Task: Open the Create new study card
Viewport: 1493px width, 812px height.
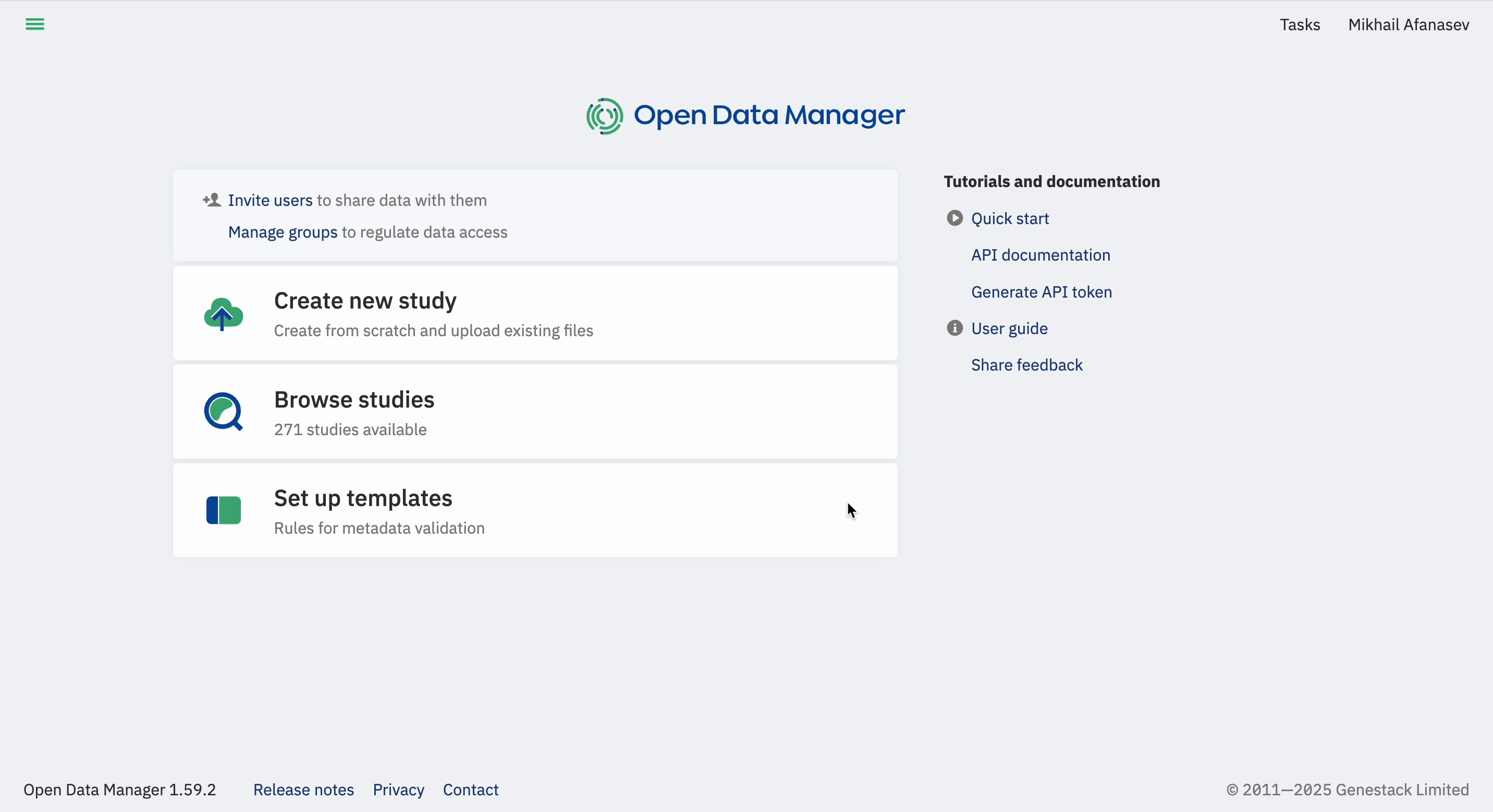Action: (535, 313)
